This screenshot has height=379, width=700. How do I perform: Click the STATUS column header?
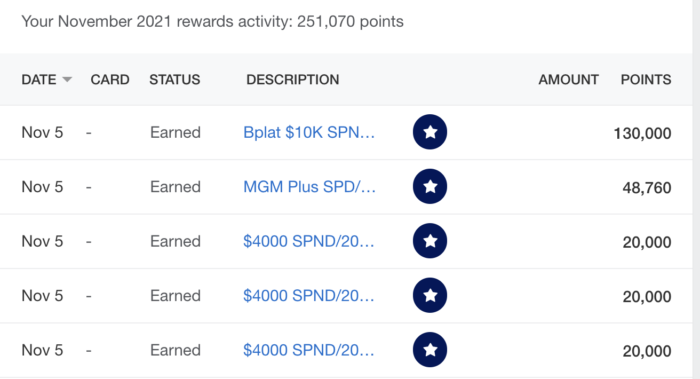coord(175,79)
